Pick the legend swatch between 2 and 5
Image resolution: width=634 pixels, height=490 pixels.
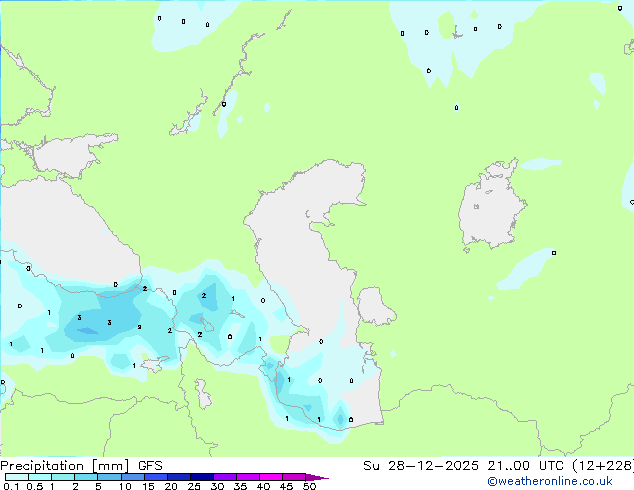tap(86, 477)
